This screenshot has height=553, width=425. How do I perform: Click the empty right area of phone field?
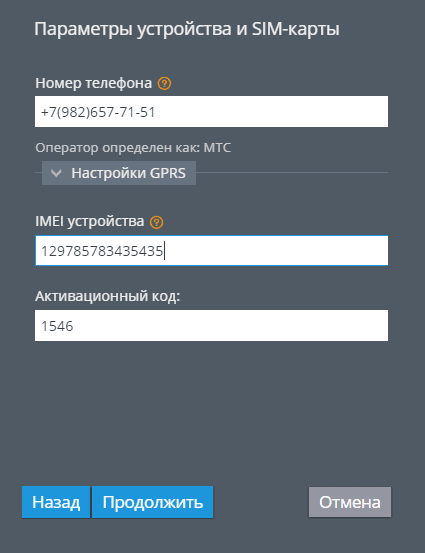272,112
